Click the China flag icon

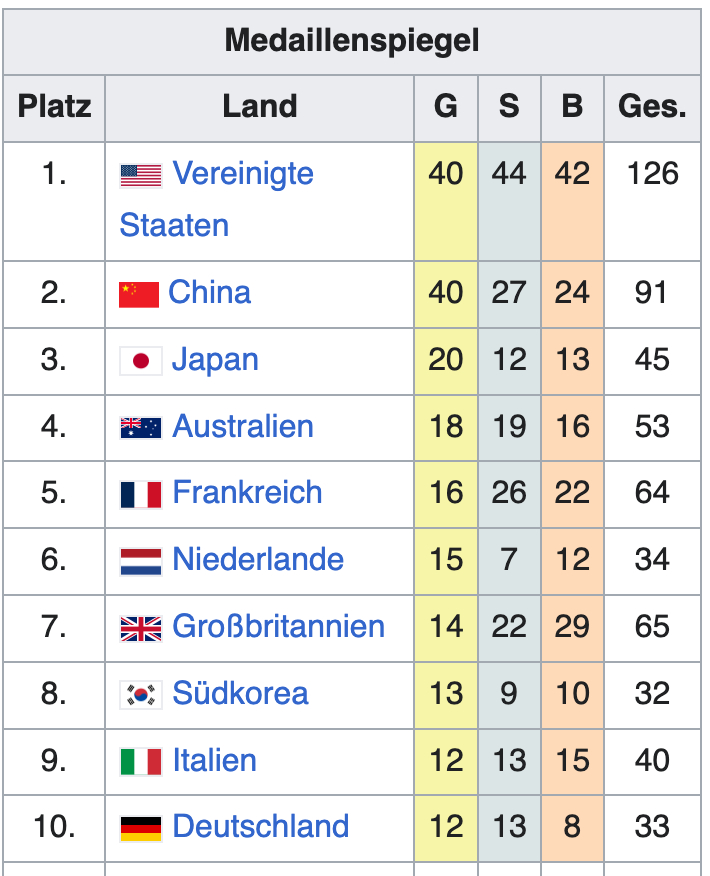coord(139,294)
